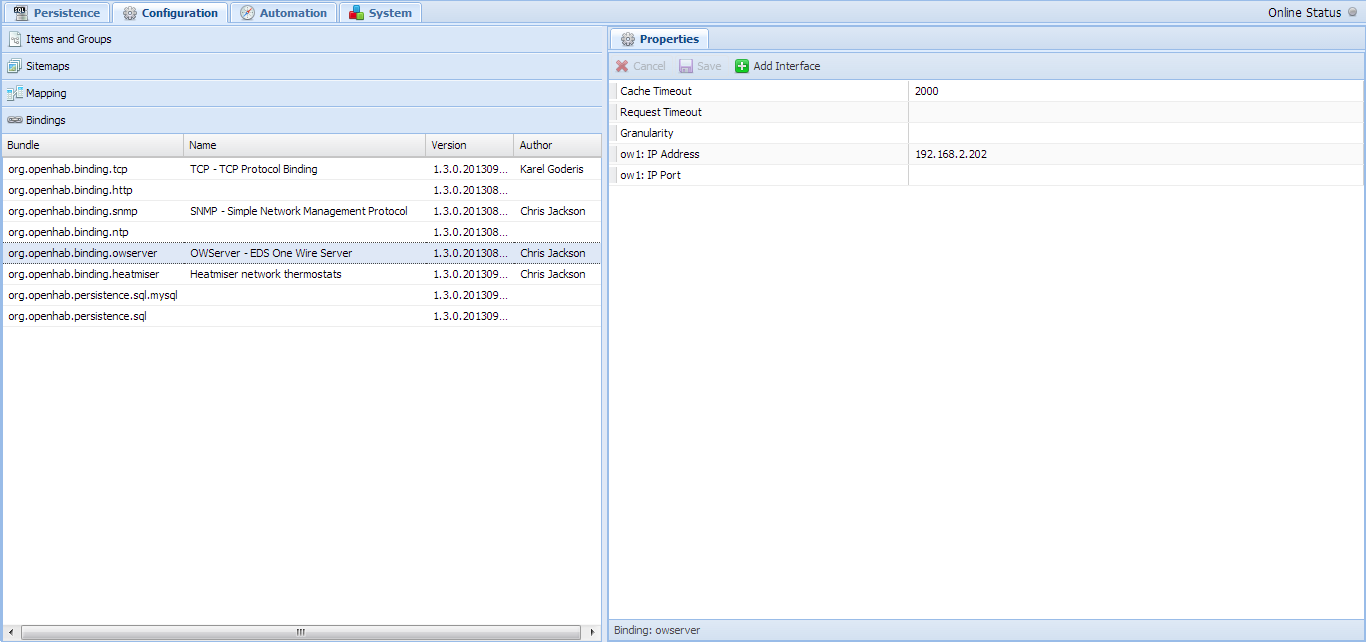The height and width of the screenshot is (642, 1366).
Task: Sort by the Version column header
Action: [x=470, y=145]
